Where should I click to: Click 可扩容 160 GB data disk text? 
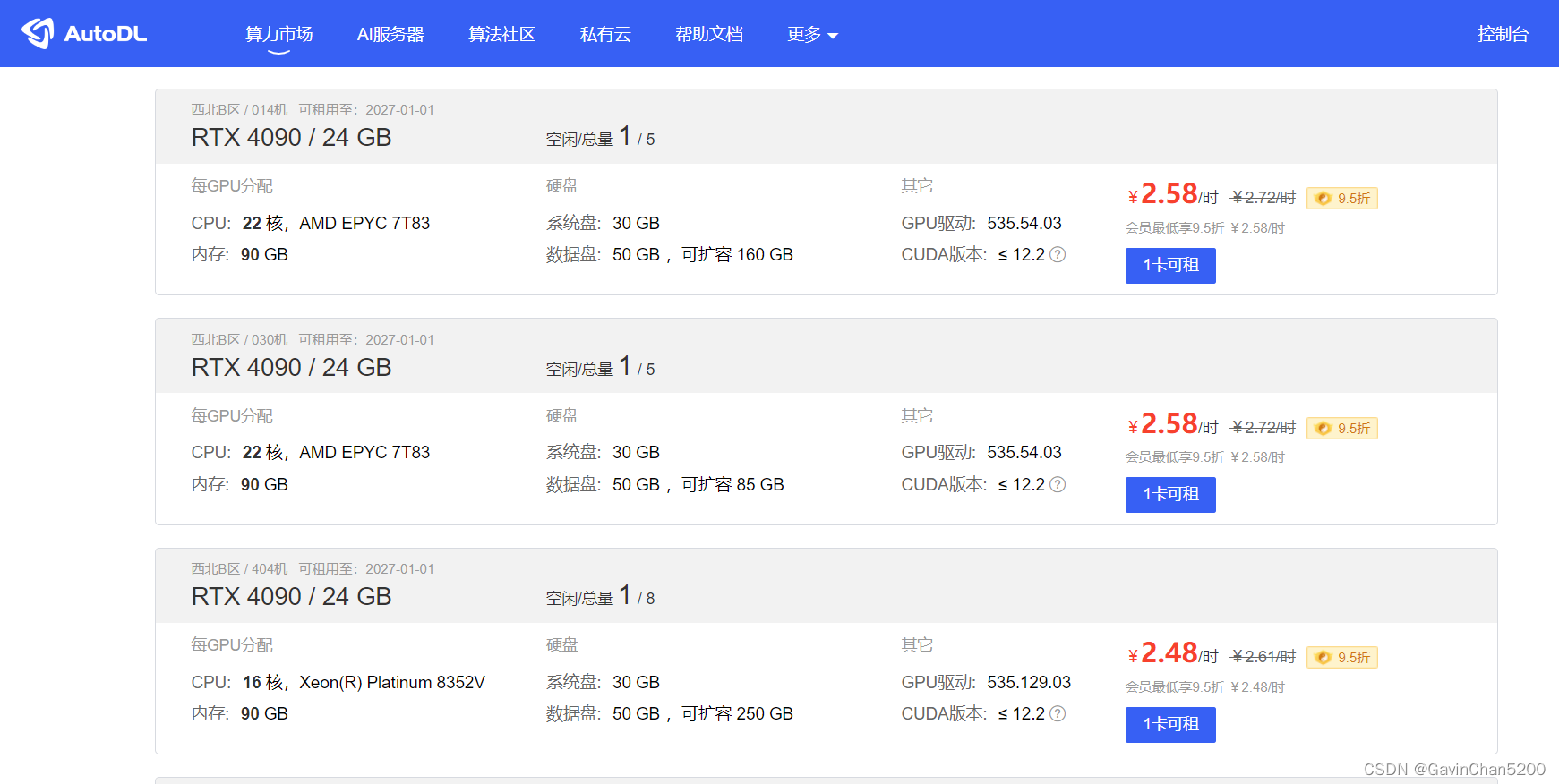tap(737, 254)
